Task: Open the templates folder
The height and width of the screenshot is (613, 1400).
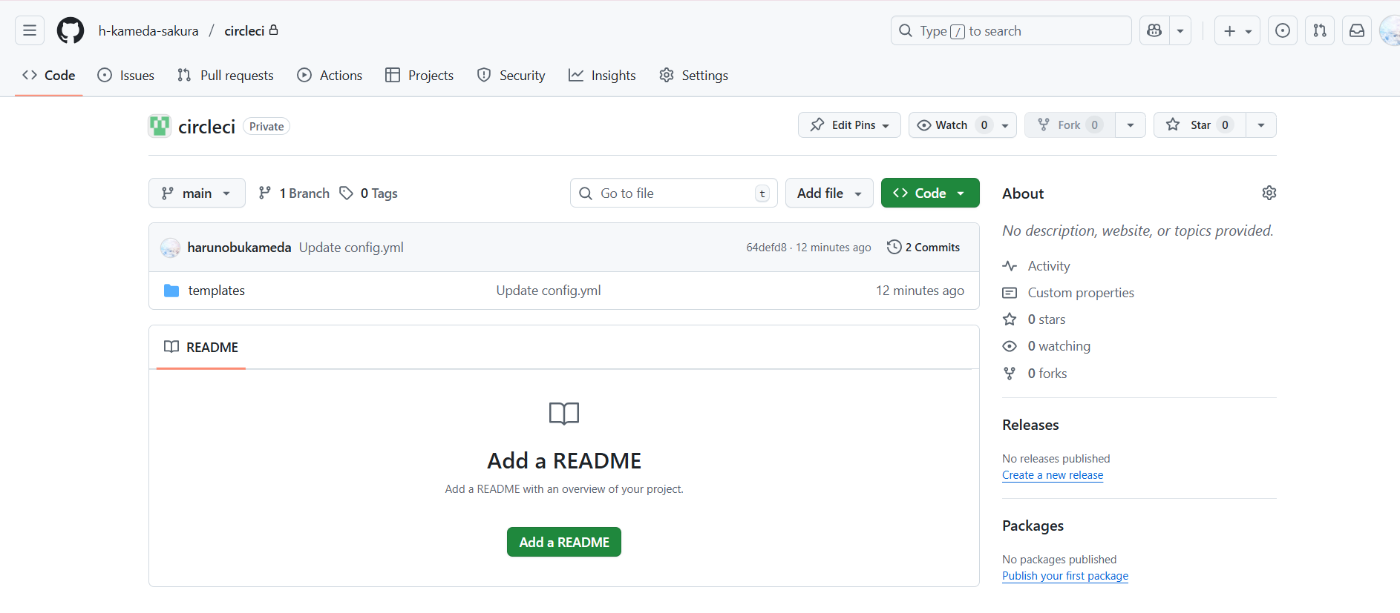Action: click(x=216, y=290)
